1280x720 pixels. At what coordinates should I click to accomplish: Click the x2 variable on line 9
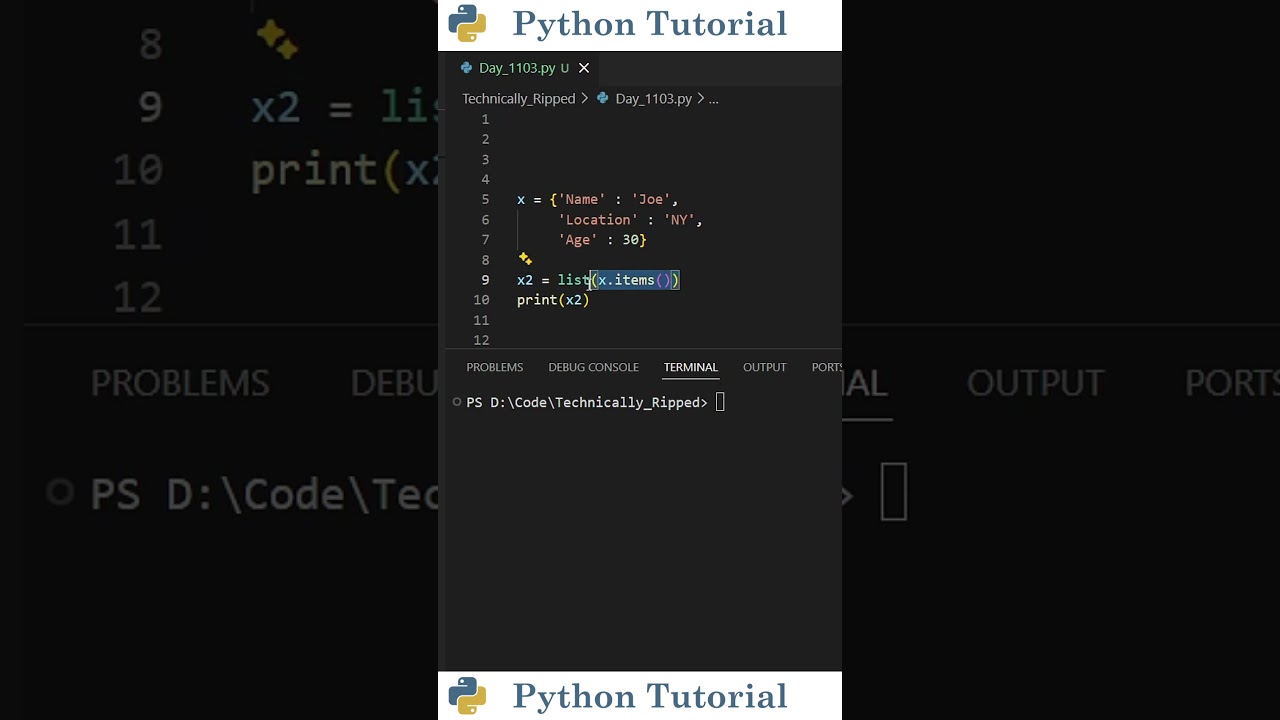point(525,280)
